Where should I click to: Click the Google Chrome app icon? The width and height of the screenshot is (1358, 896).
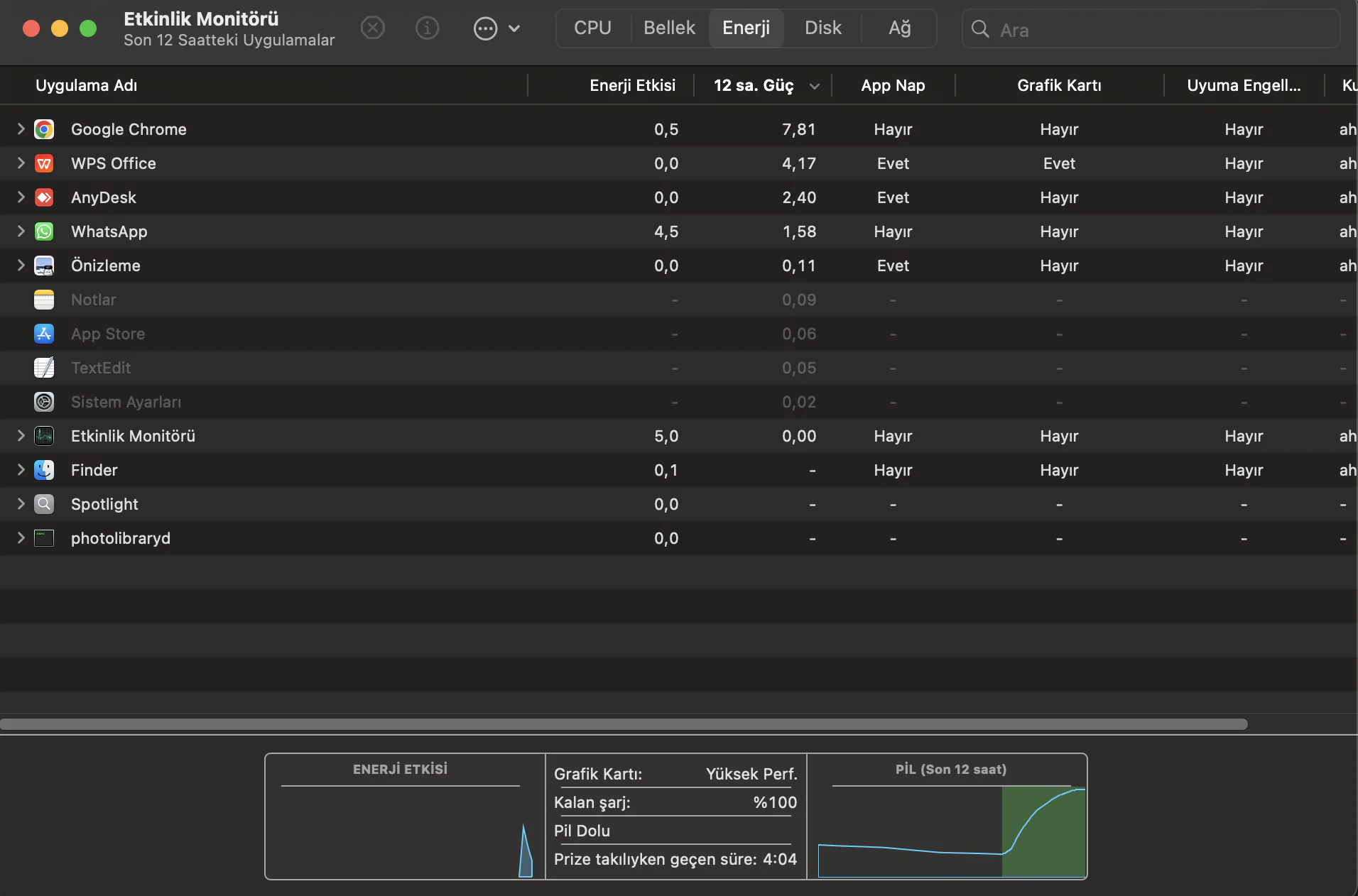[x=44, y=129]
